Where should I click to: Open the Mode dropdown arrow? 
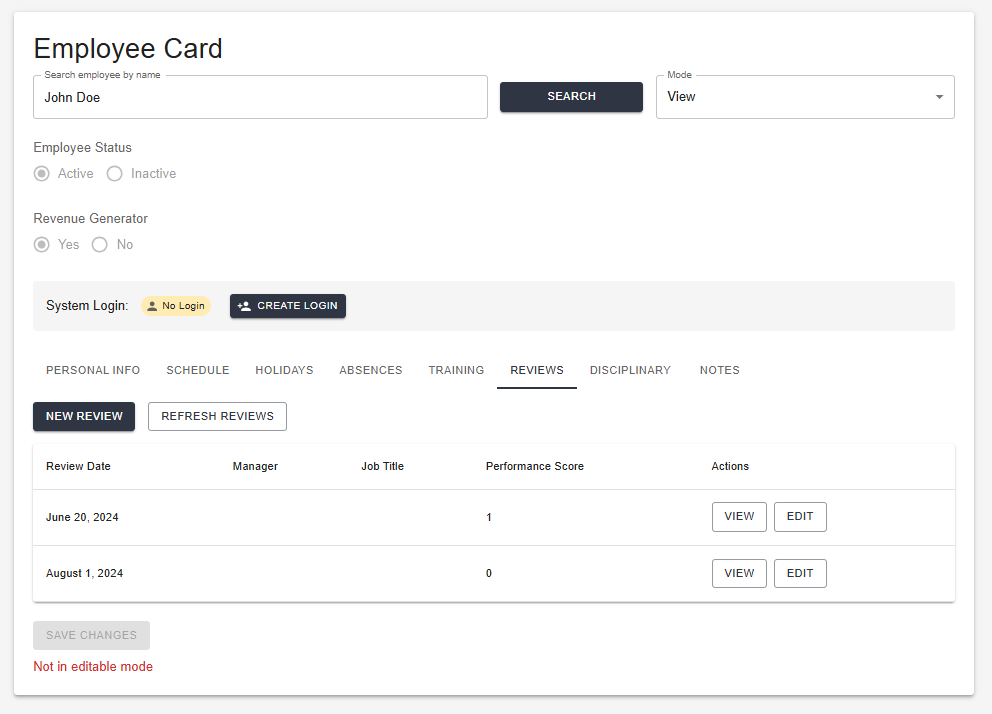tap(939, 97)
